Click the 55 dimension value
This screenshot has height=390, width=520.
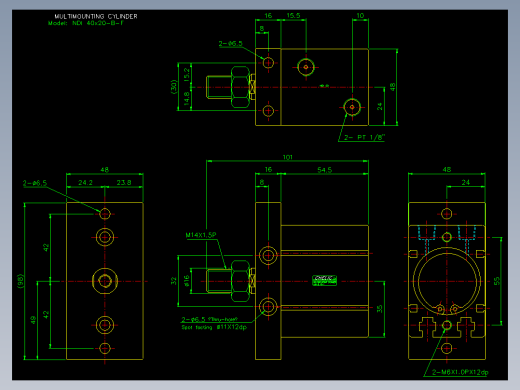497,281
